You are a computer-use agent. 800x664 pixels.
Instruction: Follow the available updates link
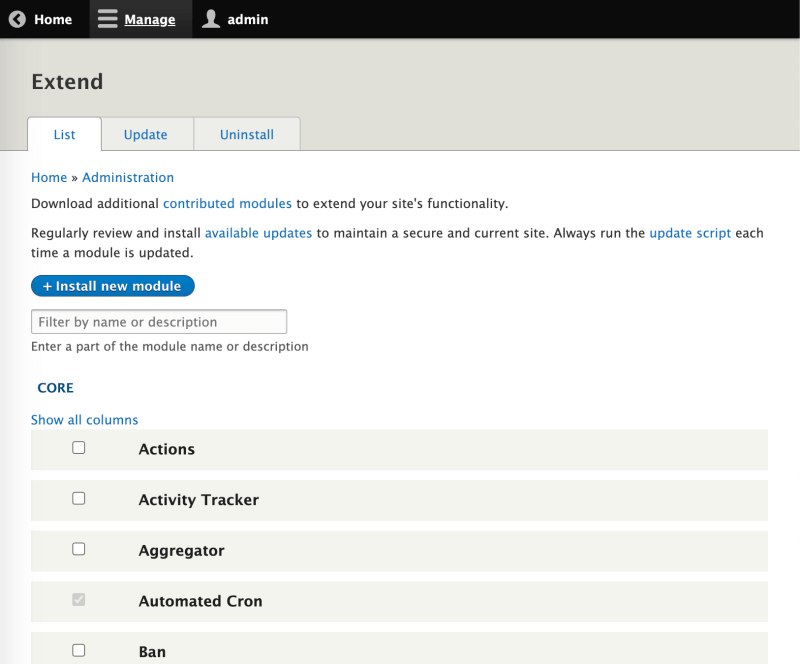point(260,233)
